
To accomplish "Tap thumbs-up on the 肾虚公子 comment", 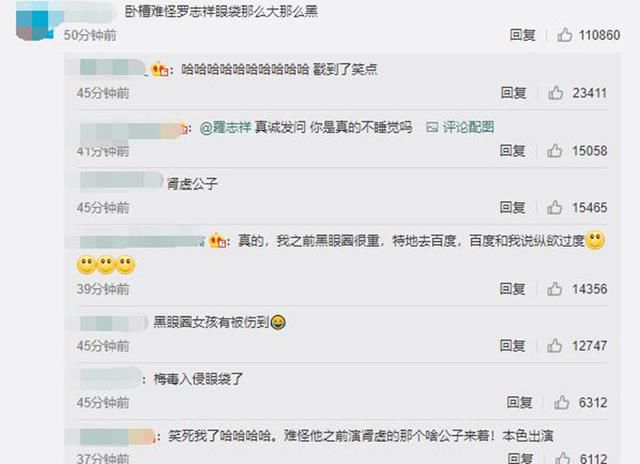I will coord(555,207).
